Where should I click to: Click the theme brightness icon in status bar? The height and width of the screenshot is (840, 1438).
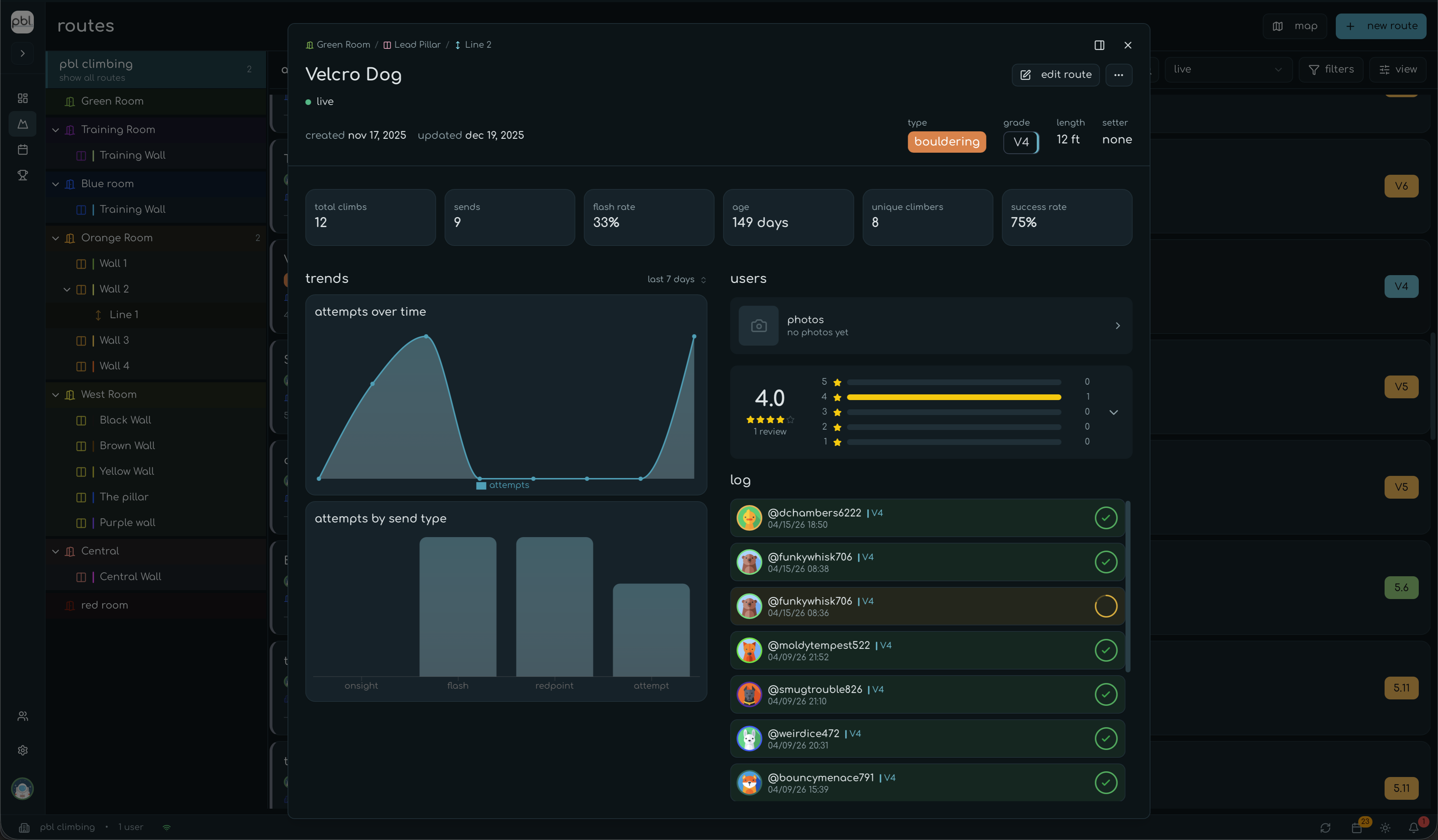click(x=1385, y=828)
